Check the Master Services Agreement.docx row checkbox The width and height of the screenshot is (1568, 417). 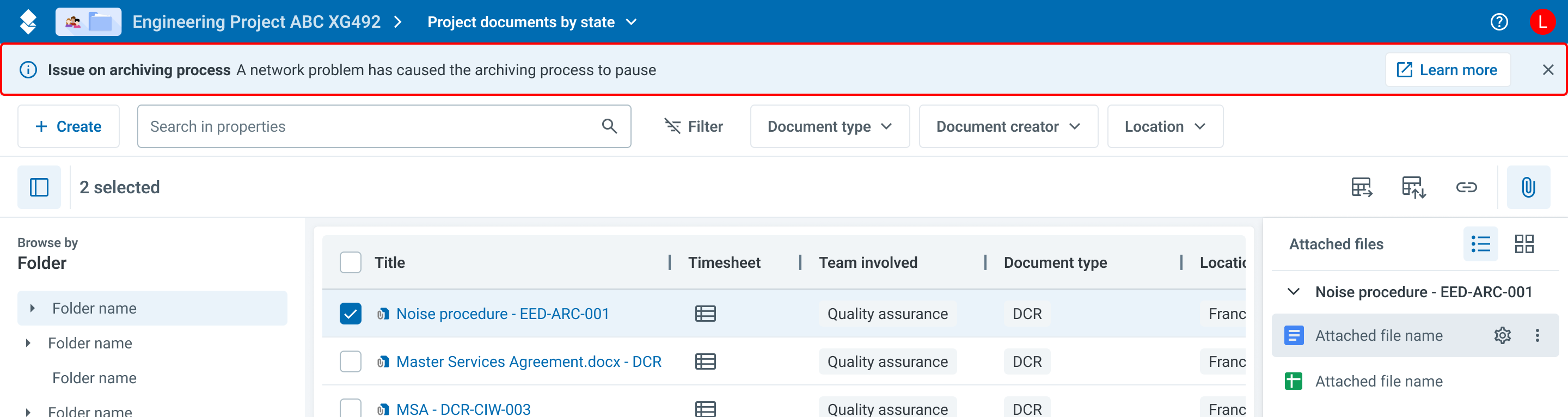350,362
